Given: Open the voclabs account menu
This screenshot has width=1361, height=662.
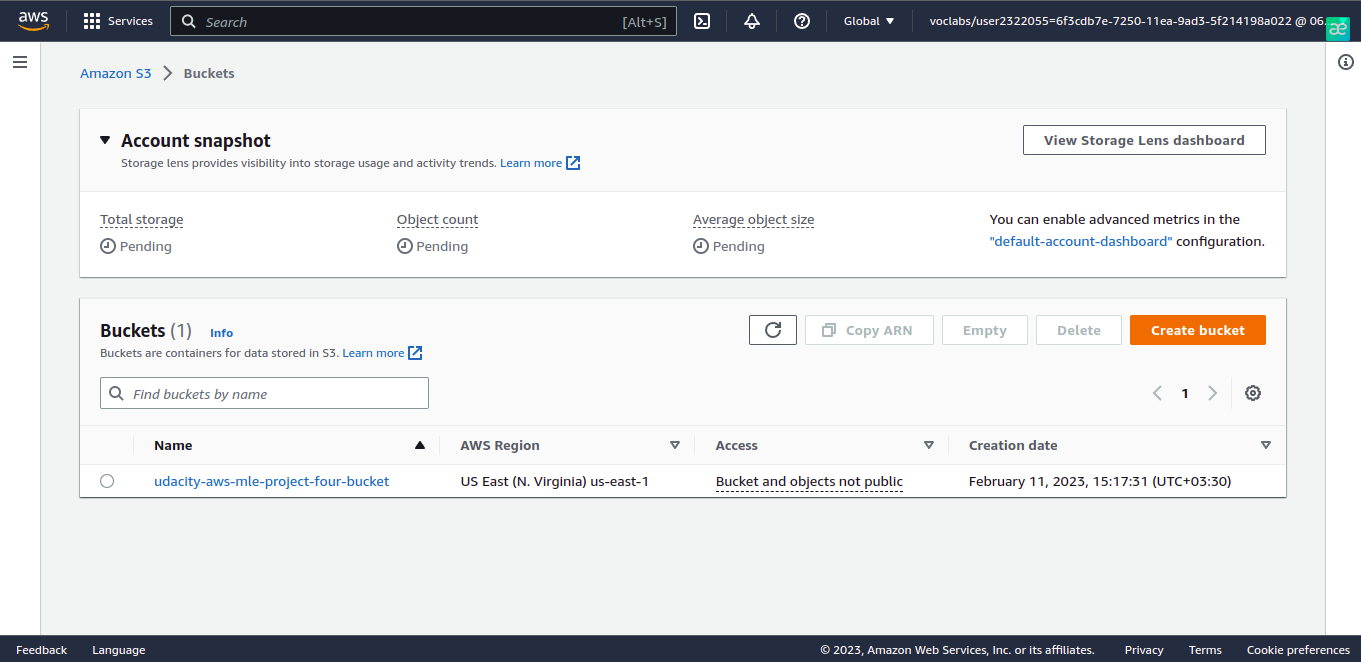Looking at the screenshot, I should click(x=1127, y=21).
